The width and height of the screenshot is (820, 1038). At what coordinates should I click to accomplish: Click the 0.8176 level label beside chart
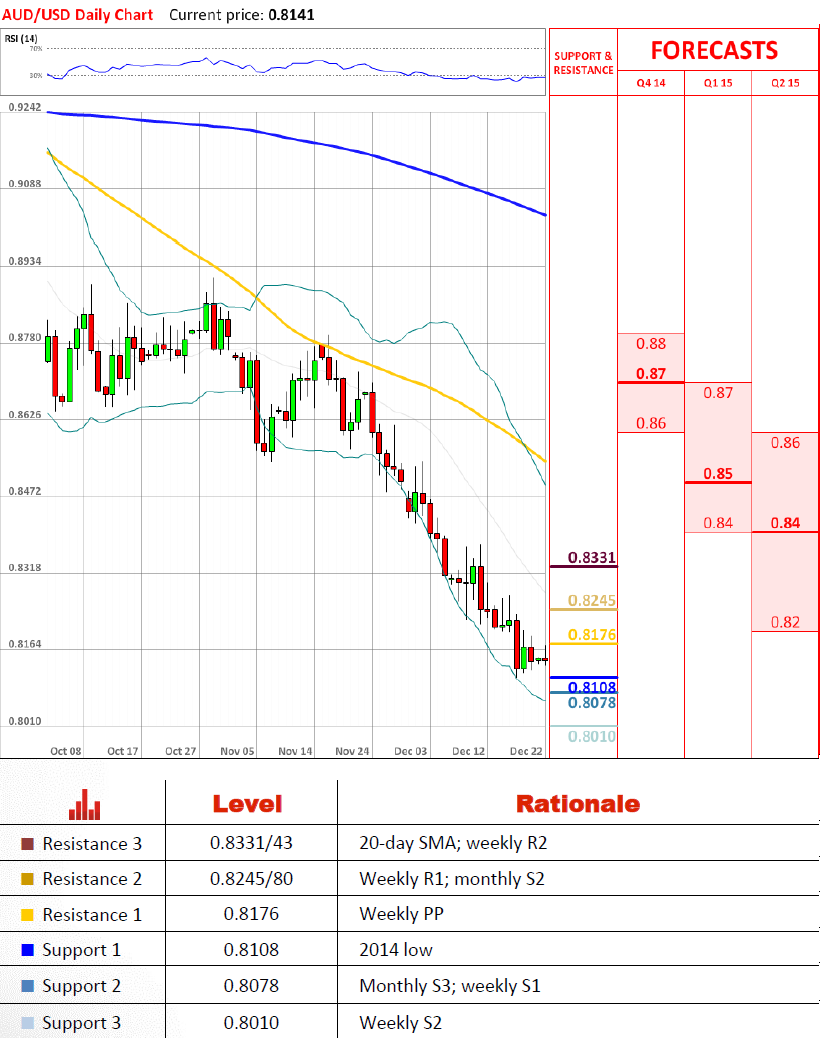coord(592,635)
